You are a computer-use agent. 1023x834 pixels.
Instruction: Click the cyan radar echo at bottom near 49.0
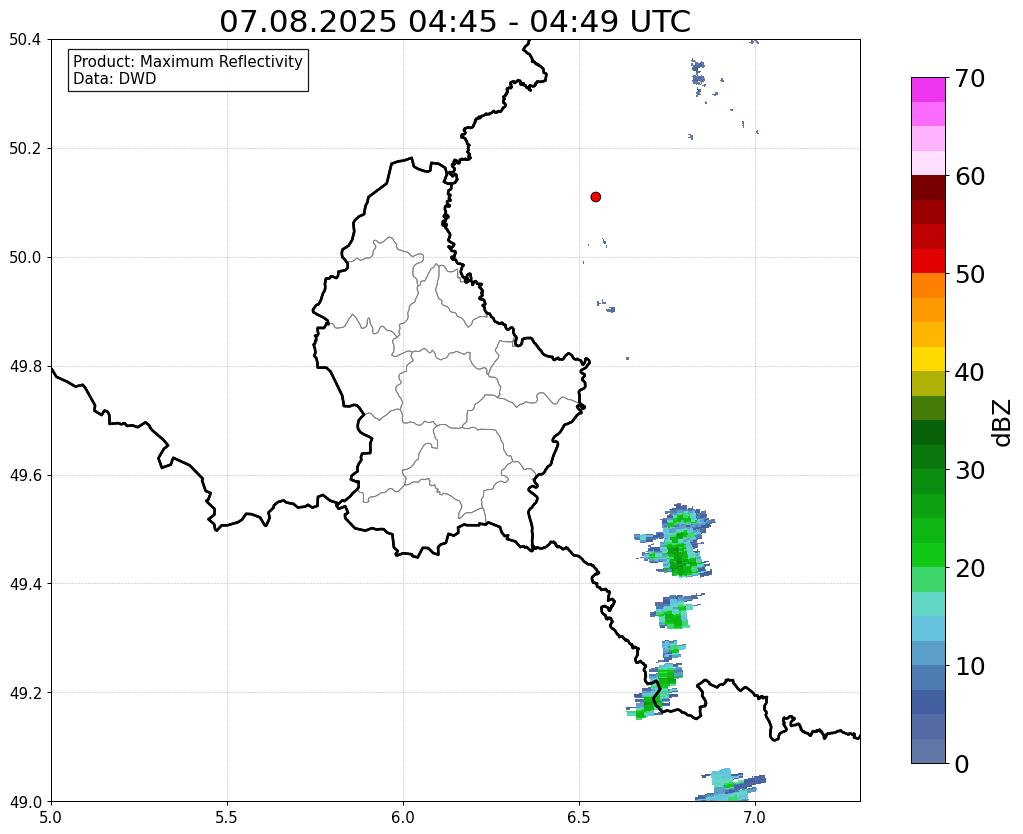(727, 786)
